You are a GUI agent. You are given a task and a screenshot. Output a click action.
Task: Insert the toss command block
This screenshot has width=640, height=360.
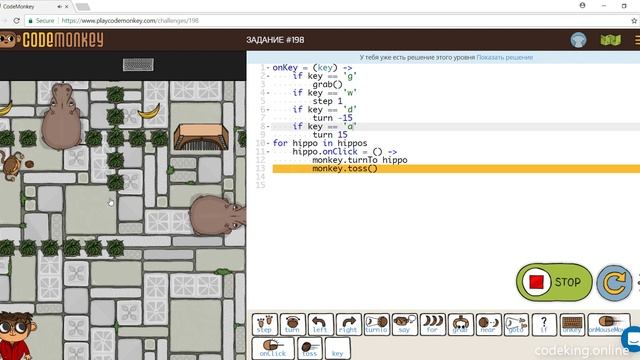pos(309,348)
